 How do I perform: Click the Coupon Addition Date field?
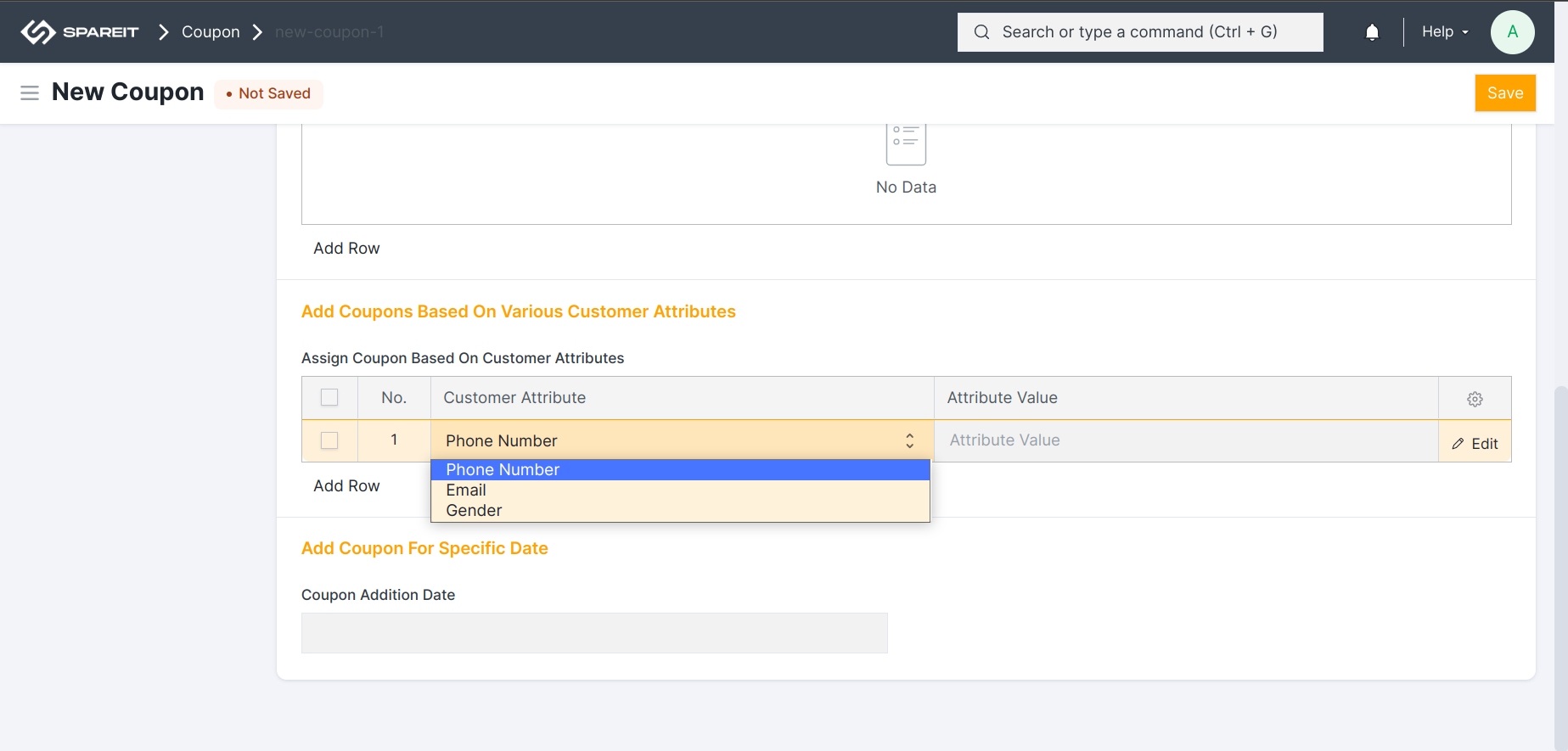(x=594, y=633)
